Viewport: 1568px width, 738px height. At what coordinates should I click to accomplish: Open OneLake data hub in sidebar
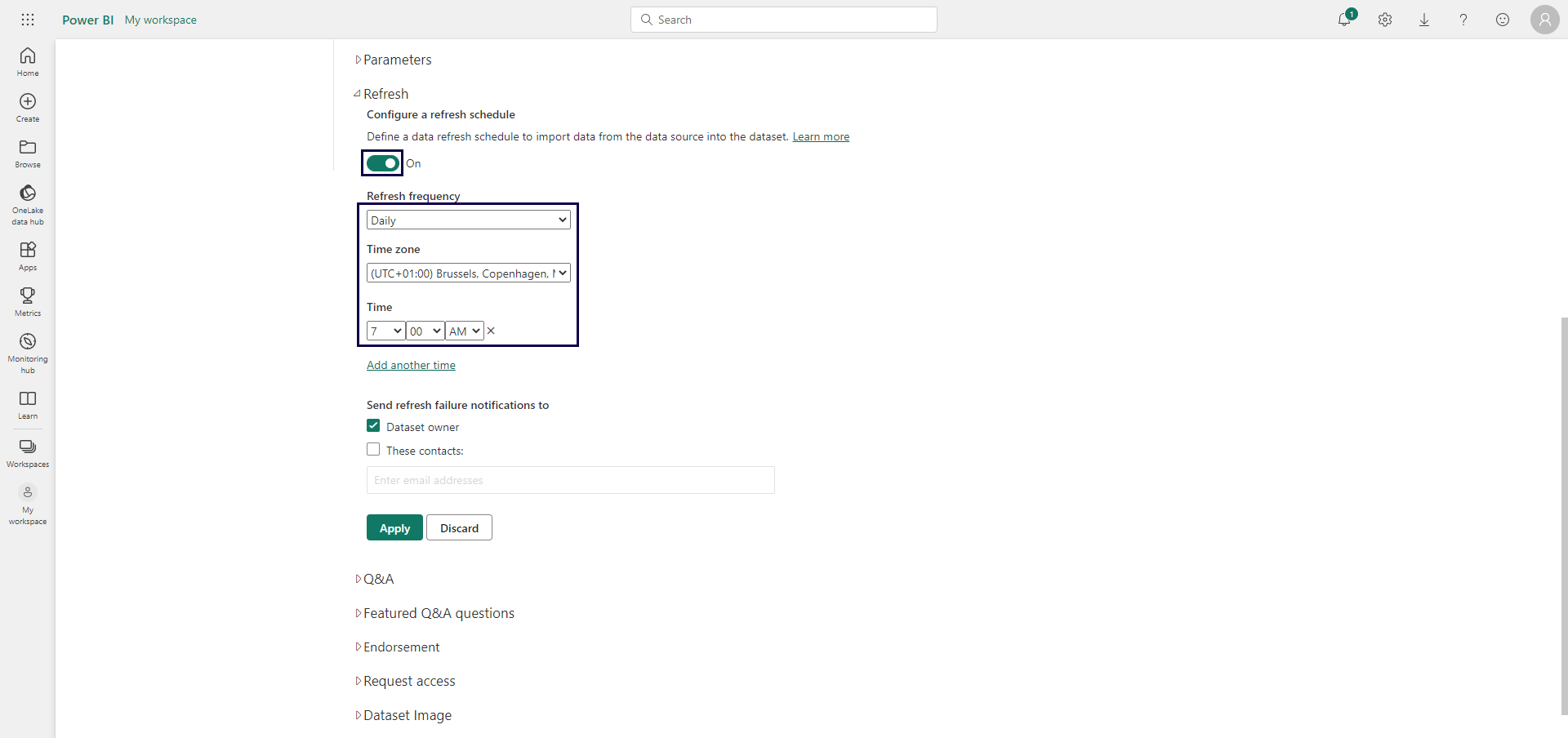(x=28, y=203)
